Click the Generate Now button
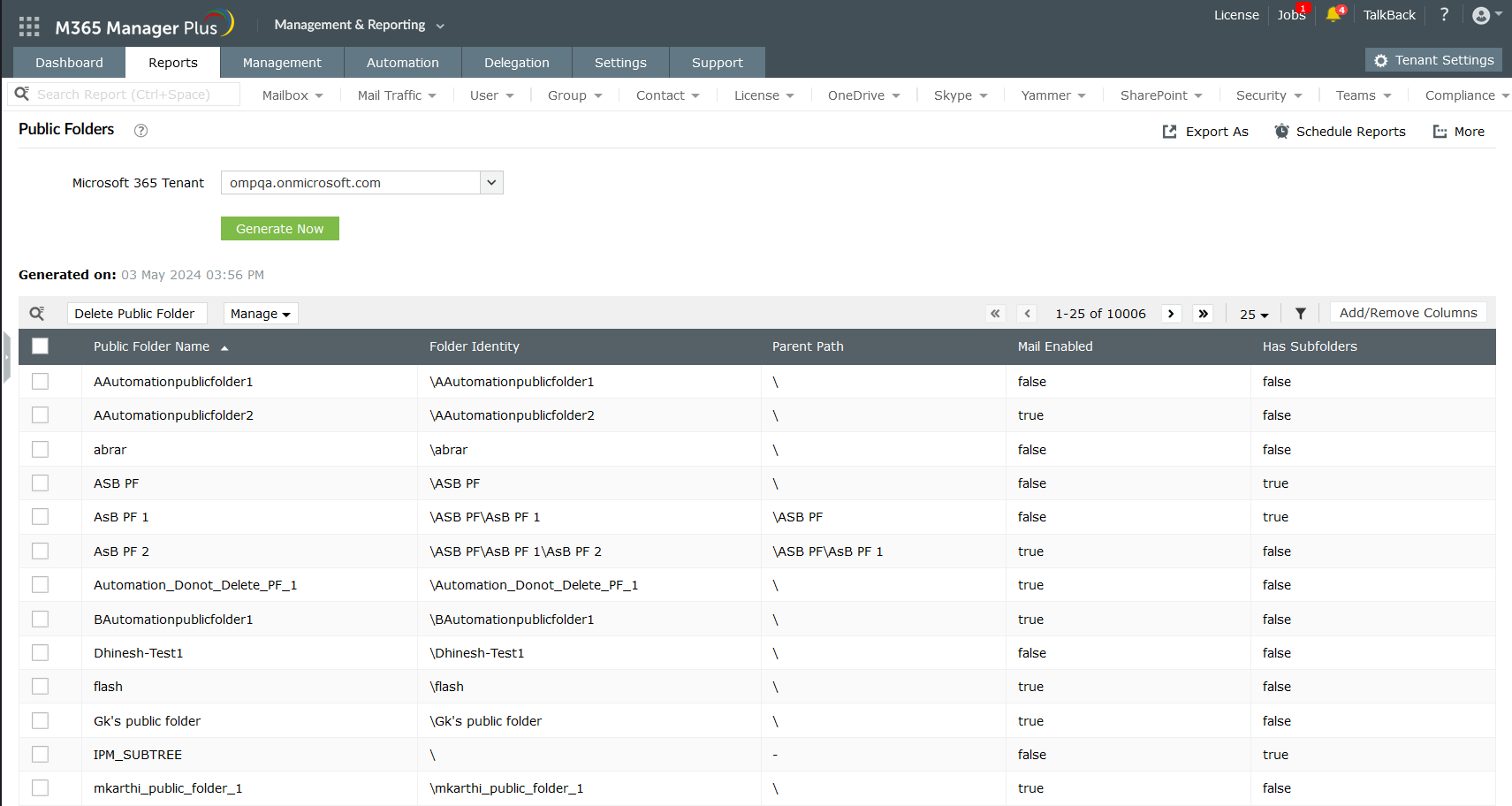 279,229
